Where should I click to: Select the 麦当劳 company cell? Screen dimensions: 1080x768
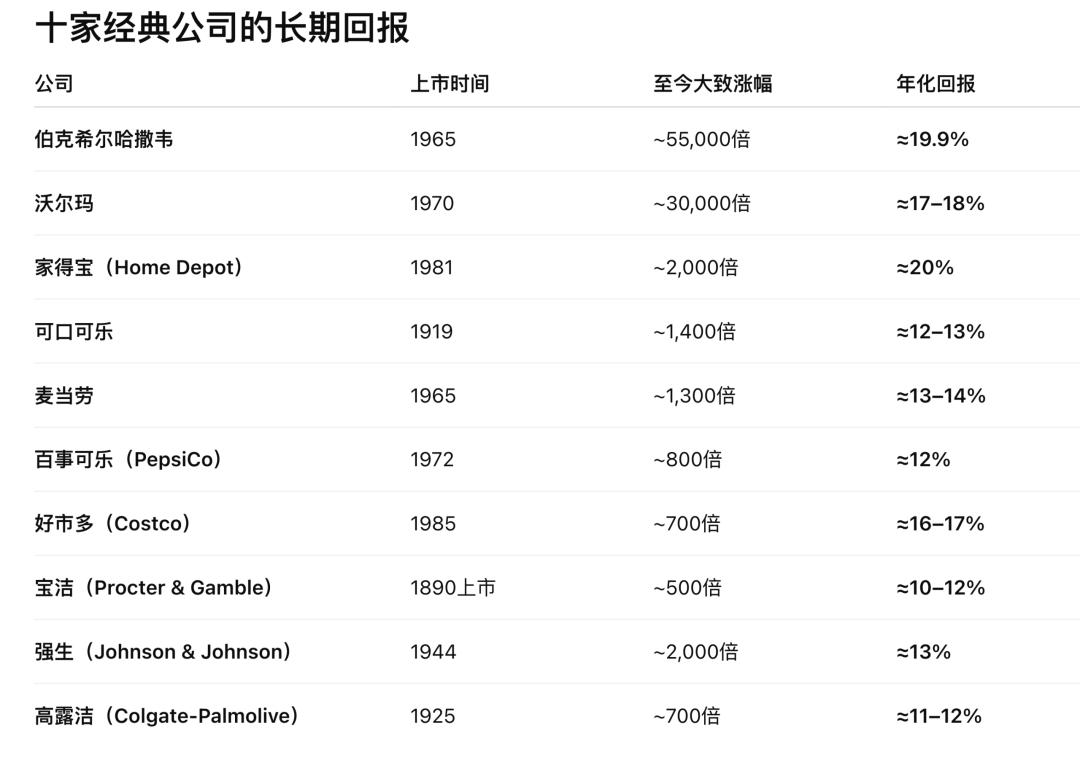(x=64, y=395)
